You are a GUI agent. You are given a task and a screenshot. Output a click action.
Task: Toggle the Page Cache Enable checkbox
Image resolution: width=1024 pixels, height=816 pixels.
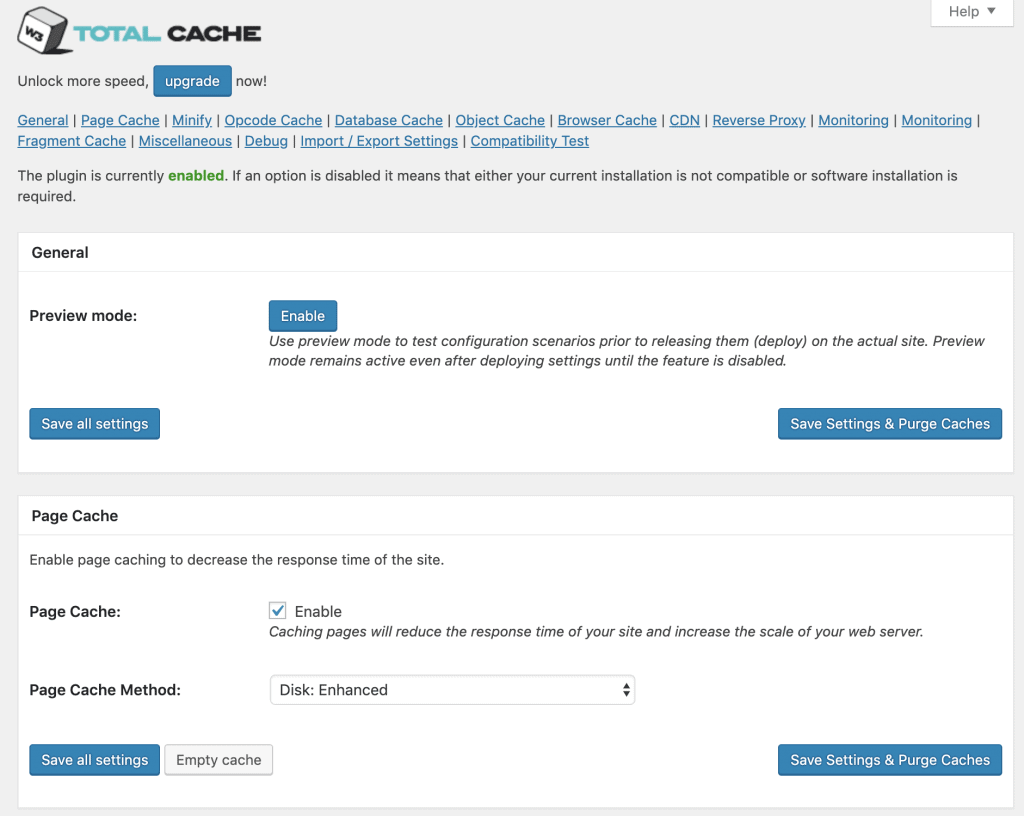278,611
